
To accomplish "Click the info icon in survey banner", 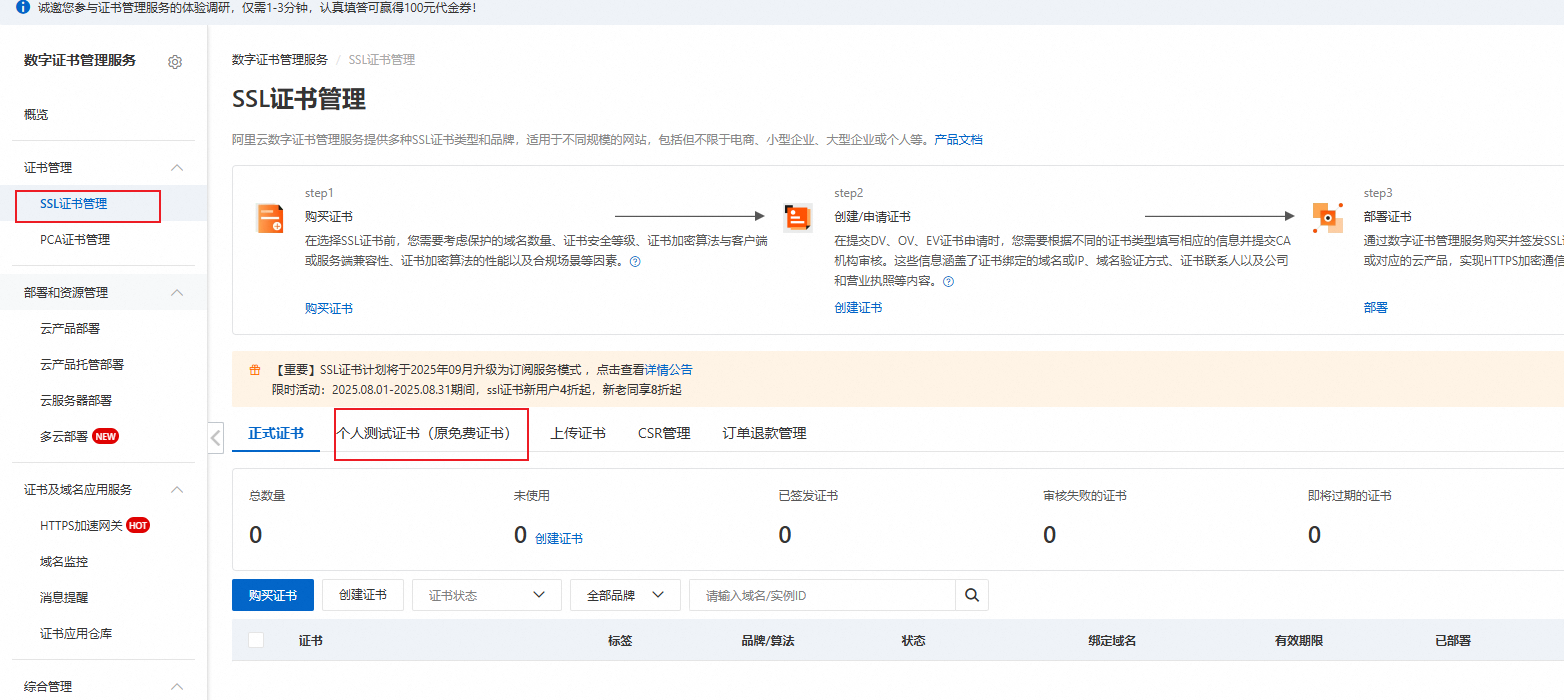I will pyautogui.click(x=23, y=7).
